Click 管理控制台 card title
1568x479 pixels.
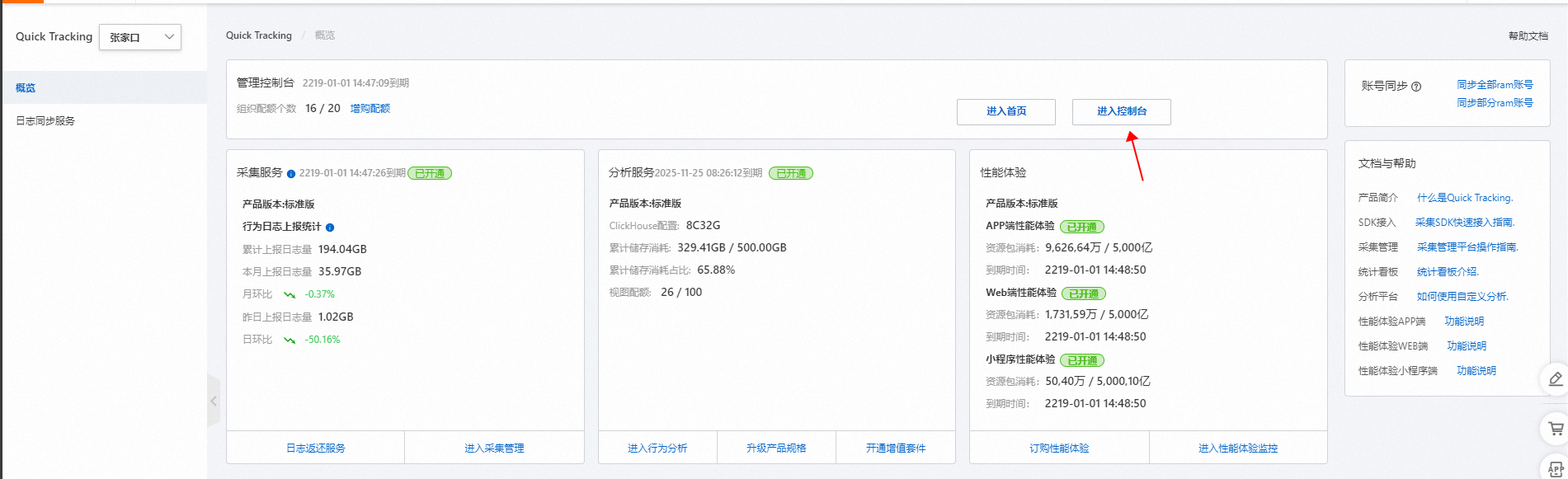coord(265,82)
